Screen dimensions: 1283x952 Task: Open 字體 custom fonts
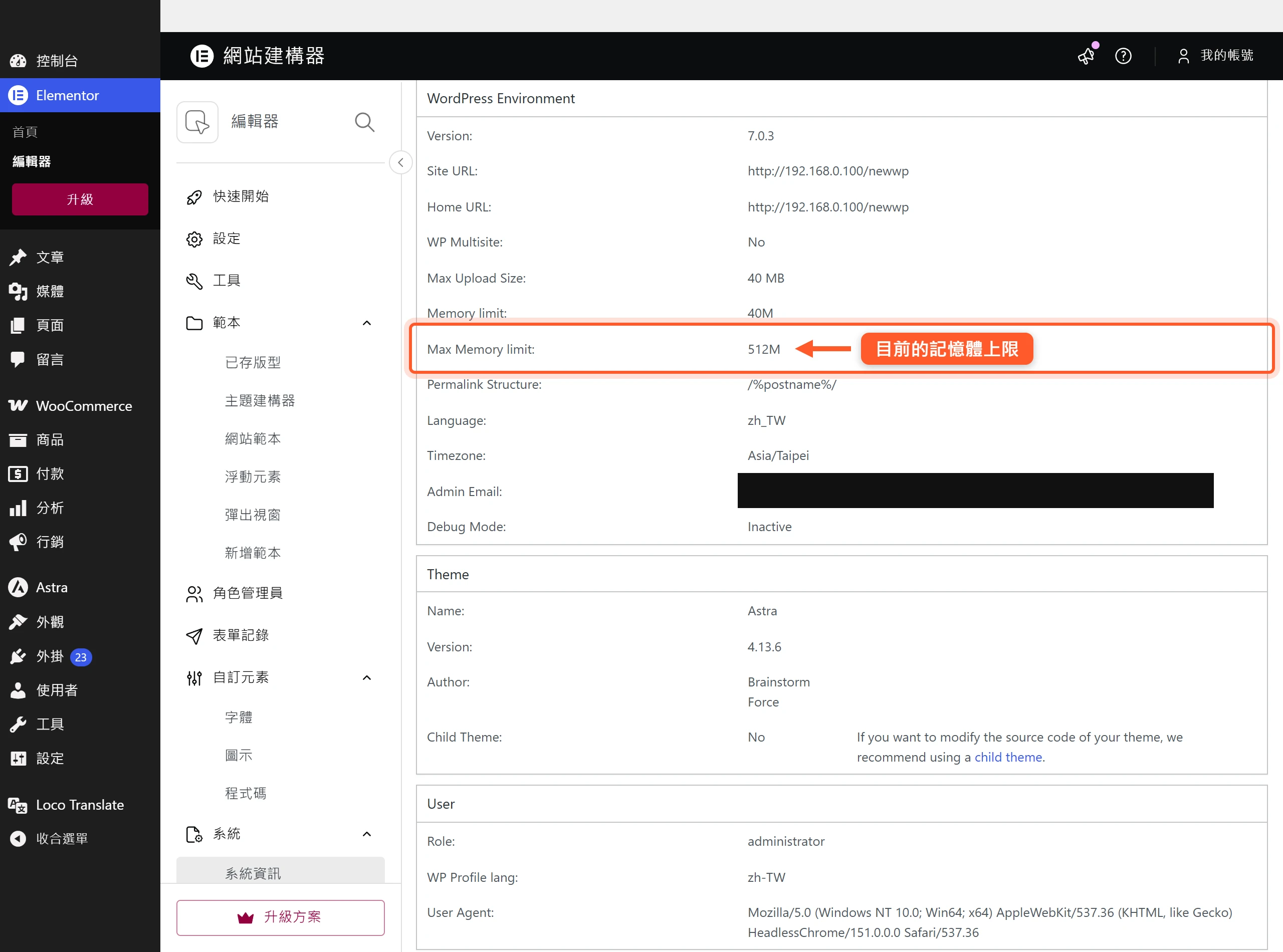click(x=239, y=718)
